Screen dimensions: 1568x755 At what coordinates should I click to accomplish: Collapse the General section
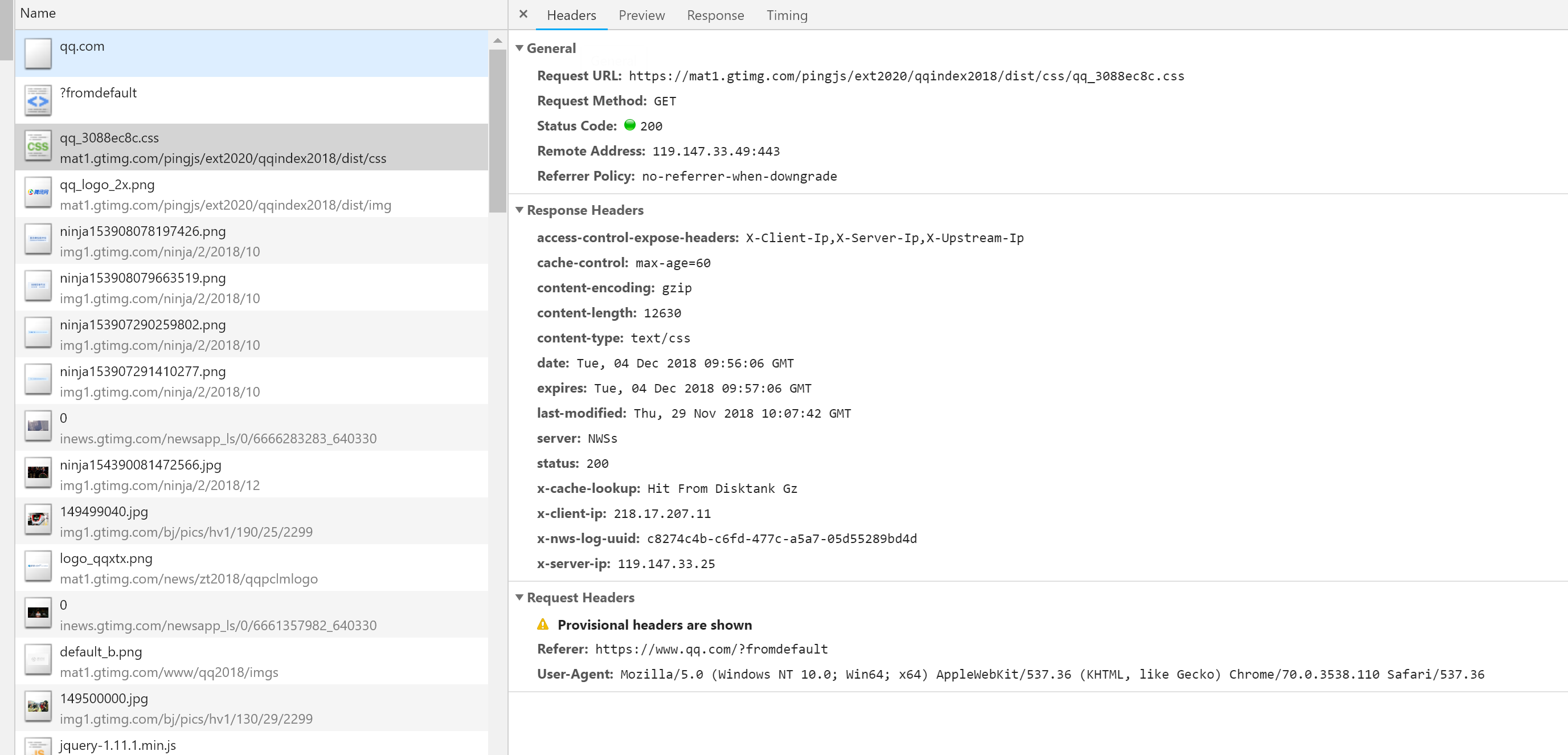tap(519, 48)
